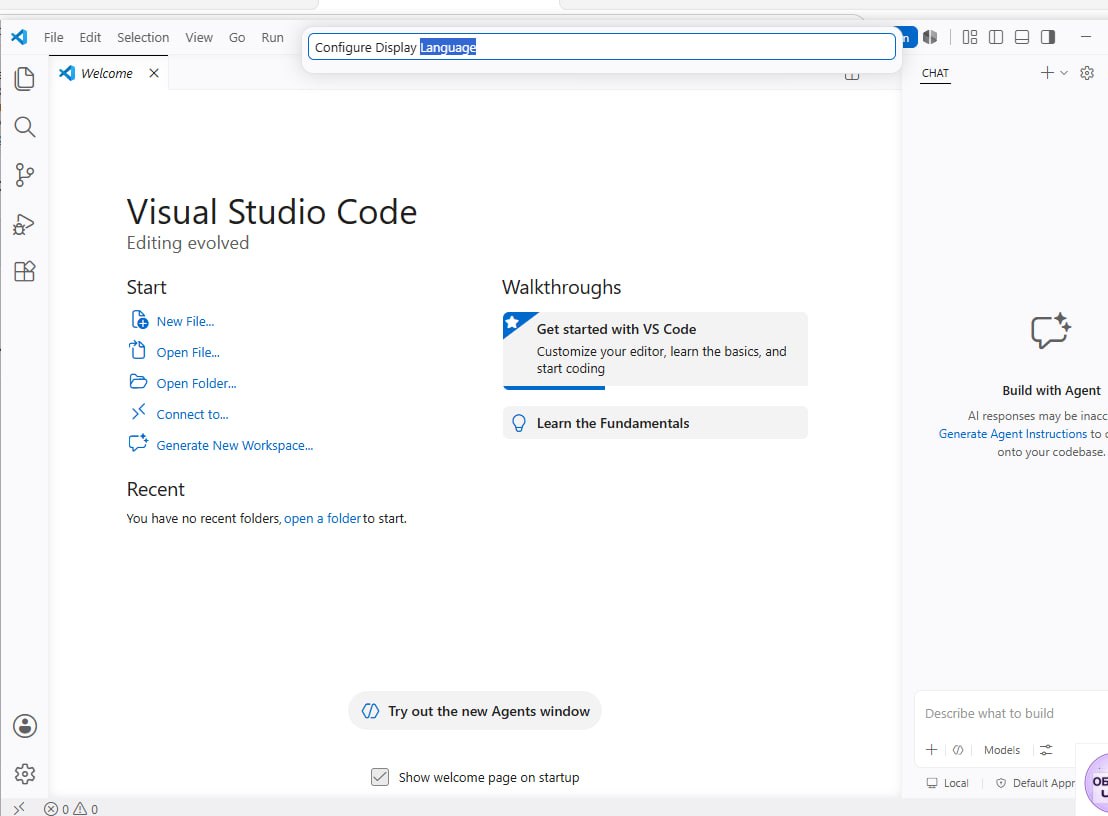Screen dimensions: 1108x816
Task: Open the Models picker in chat input
Action: 1001,750
